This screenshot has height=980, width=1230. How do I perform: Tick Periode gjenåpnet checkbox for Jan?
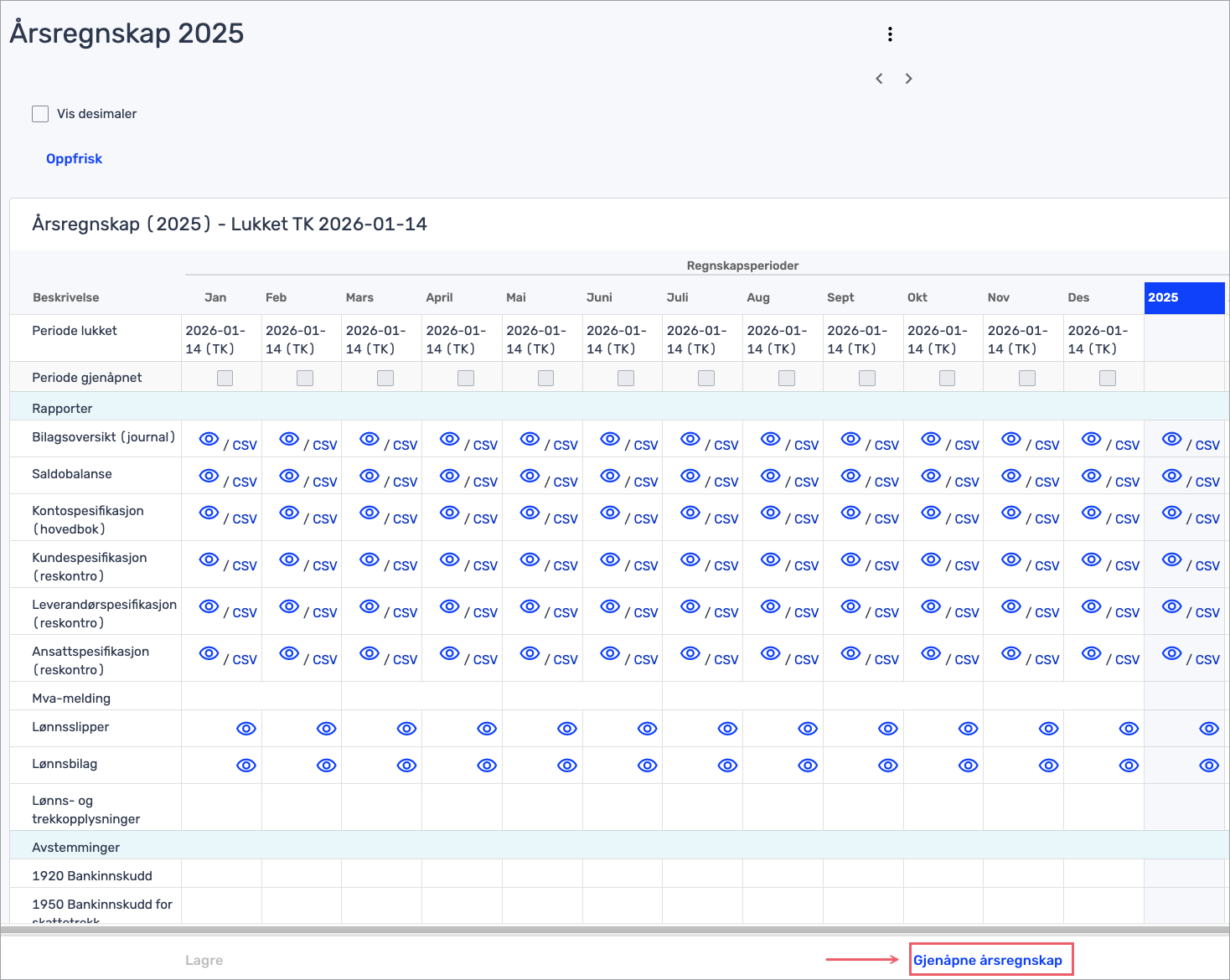225,378
